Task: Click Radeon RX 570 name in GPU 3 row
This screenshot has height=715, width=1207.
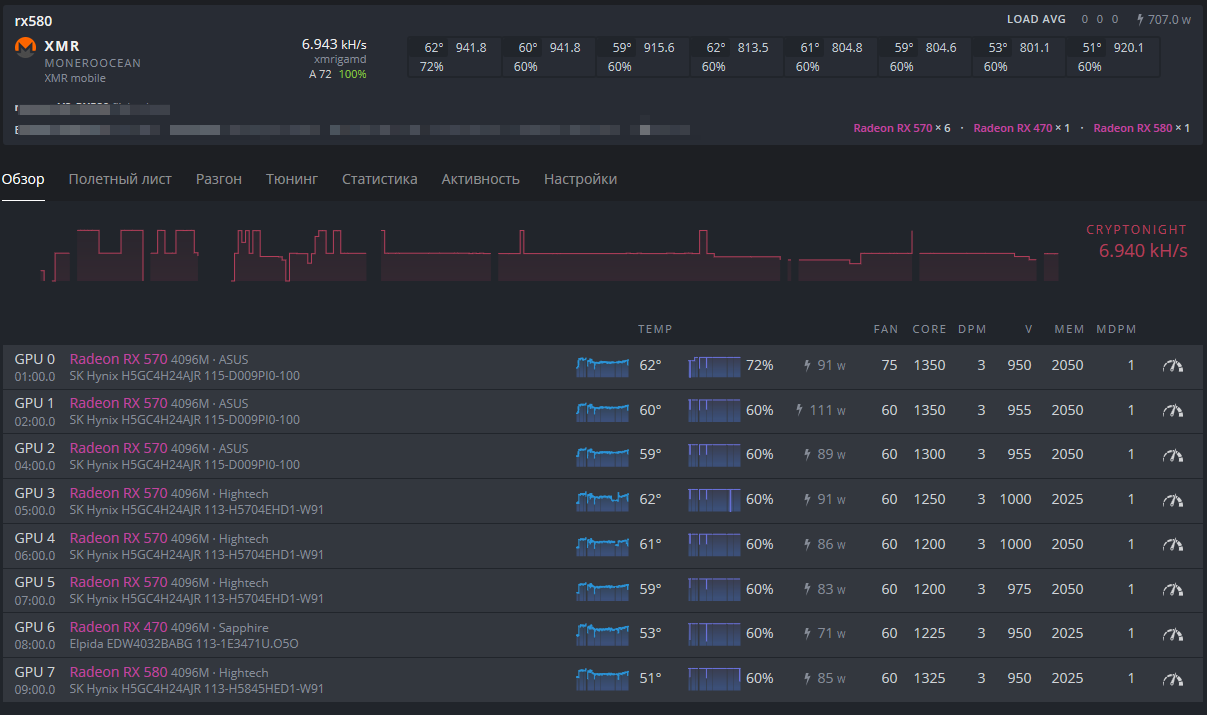Action: click(119, 493)
